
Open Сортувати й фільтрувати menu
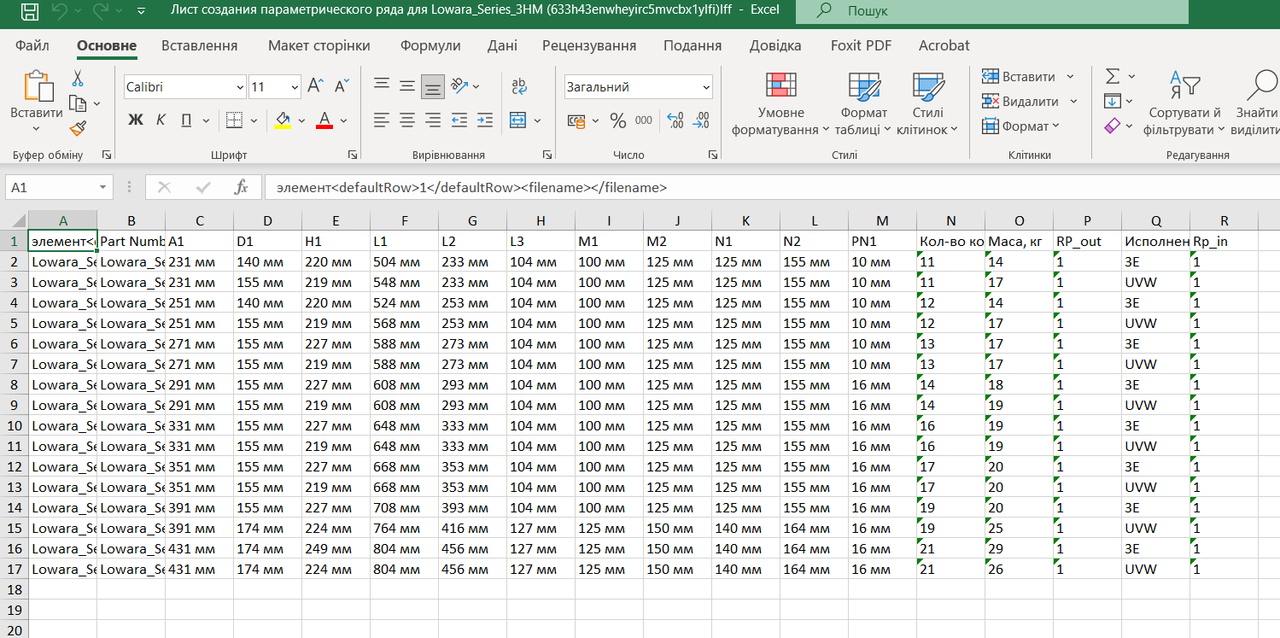tap(1185, 104)
